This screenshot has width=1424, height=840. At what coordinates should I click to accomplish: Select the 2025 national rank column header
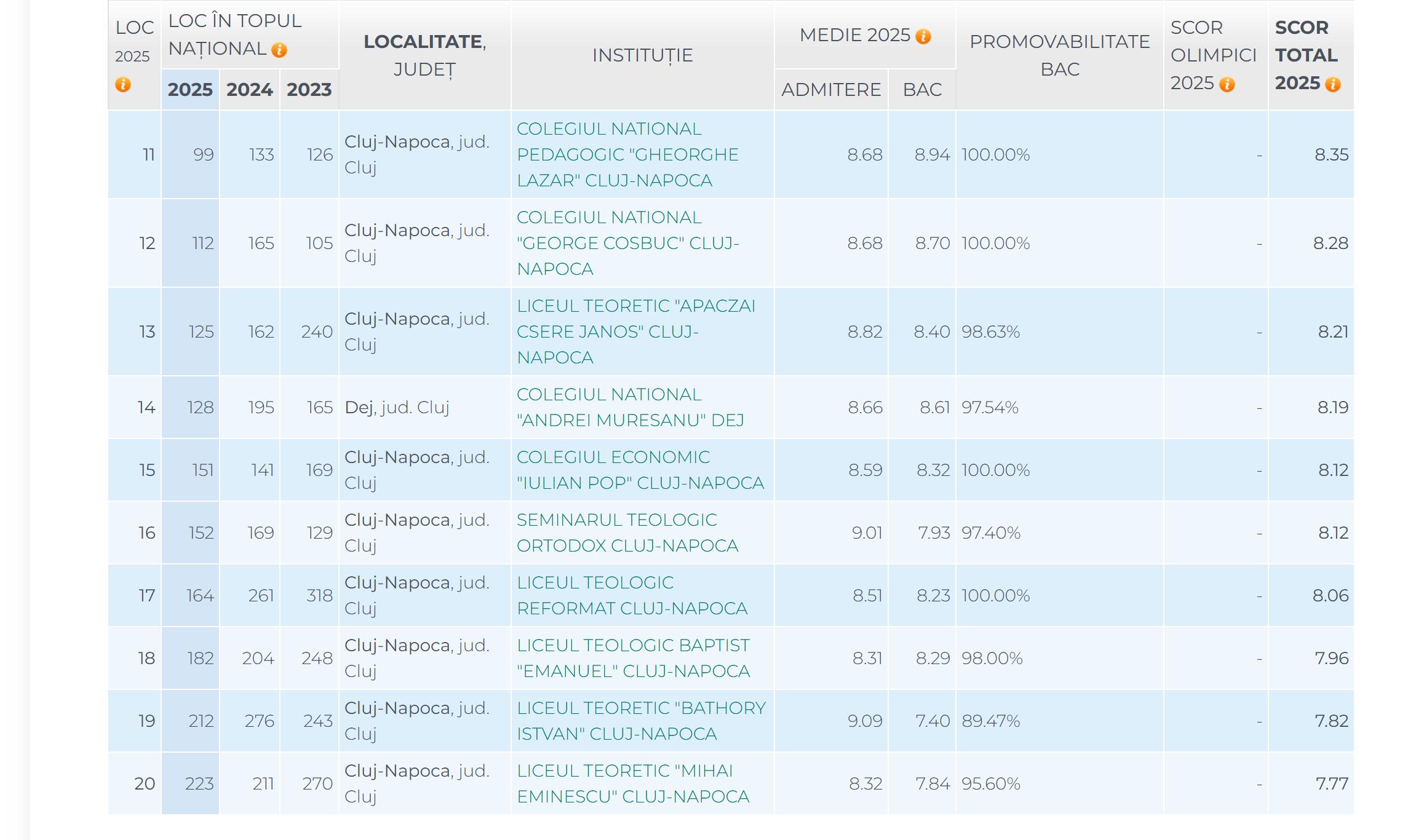tap(190, 90)
